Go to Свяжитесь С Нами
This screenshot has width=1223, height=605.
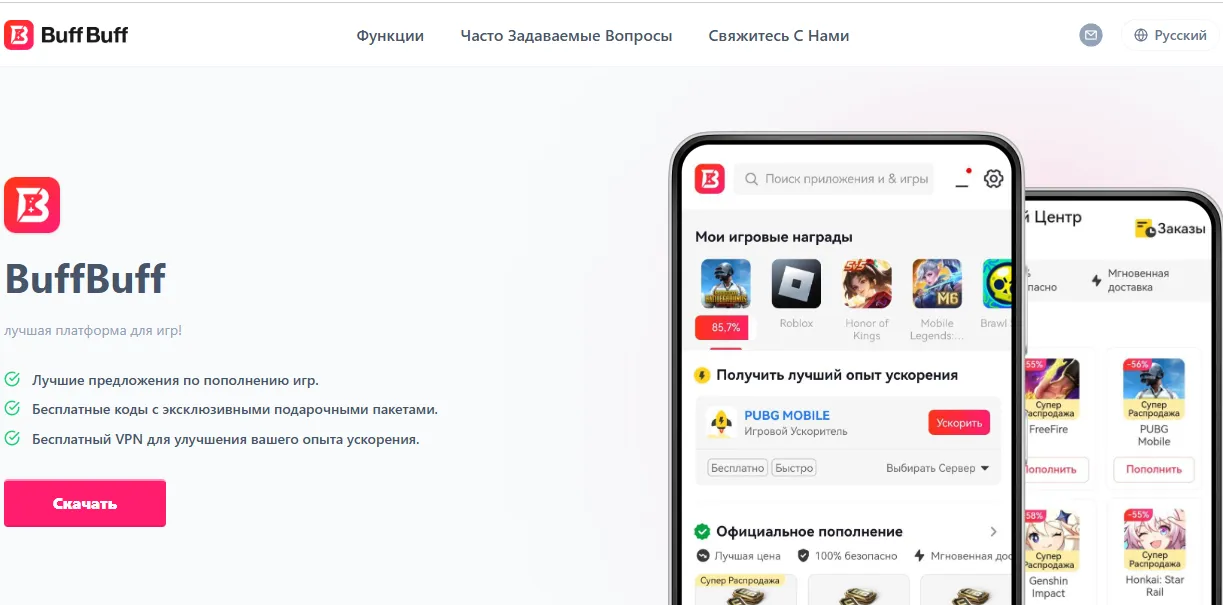tap(779, 36)
